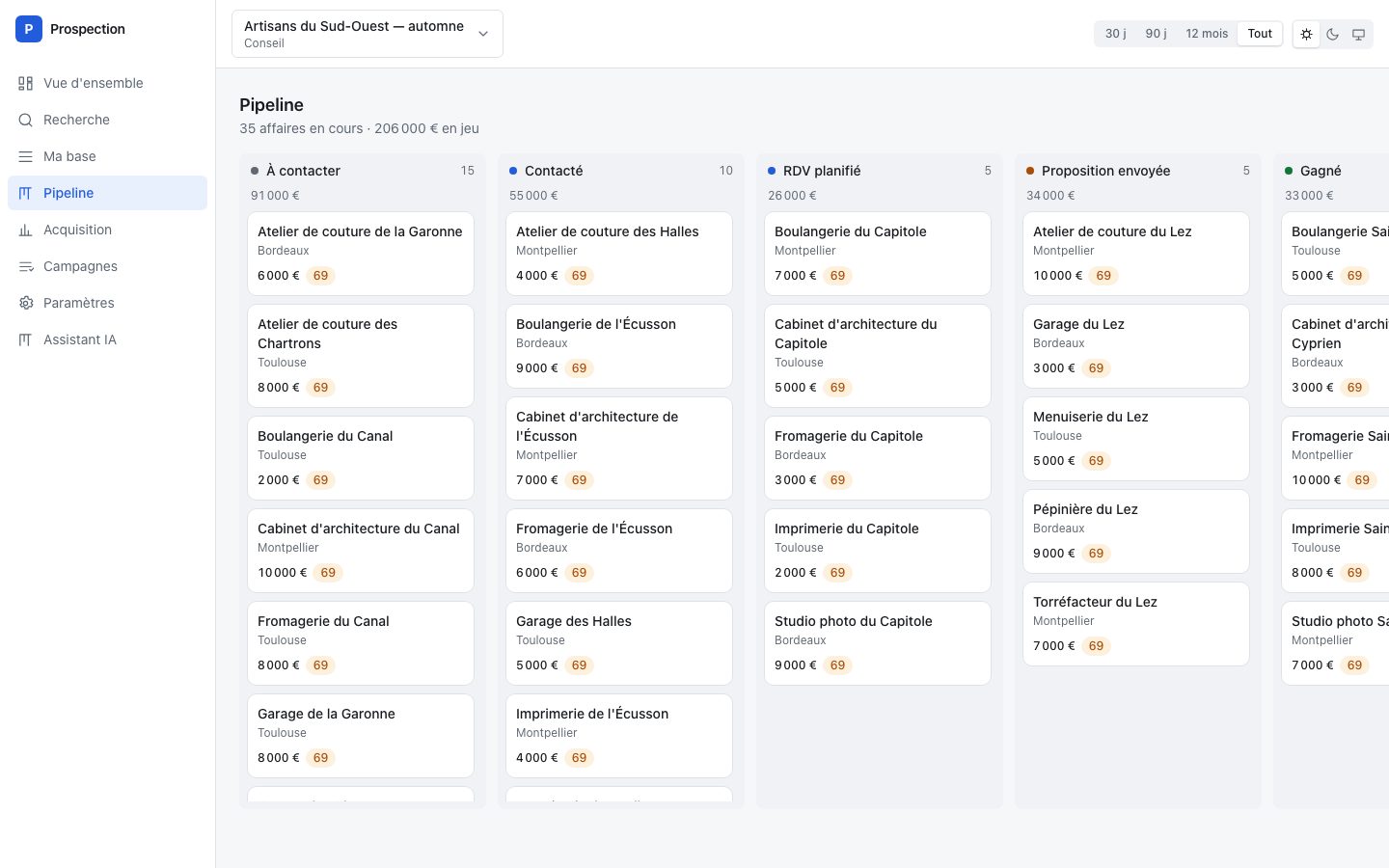Switch to light theme sun icon
The height and width of the screenshot is (868, 1389).
tap(1306, 34)
